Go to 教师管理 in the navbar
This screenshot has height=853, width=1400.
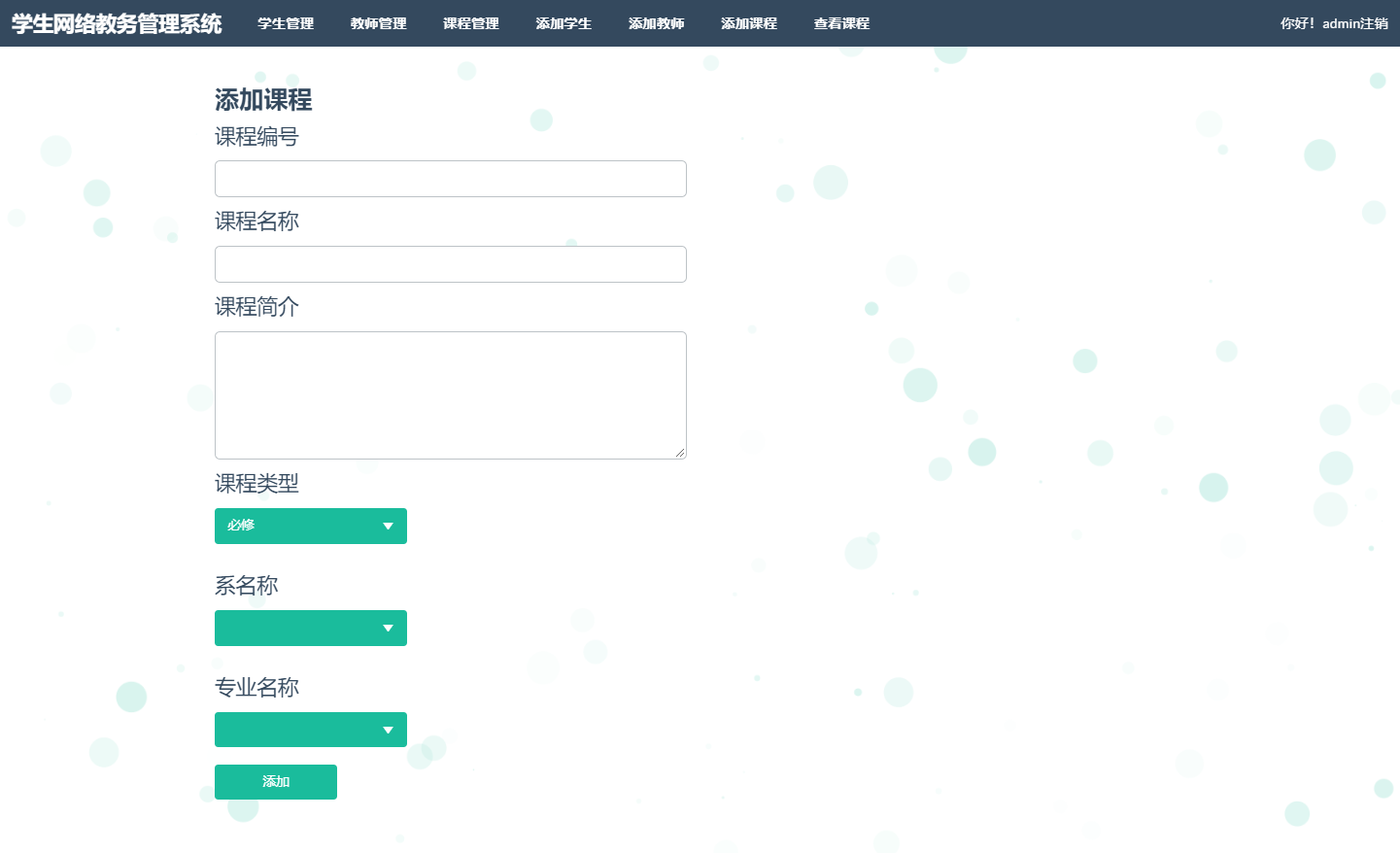(379, 23)
